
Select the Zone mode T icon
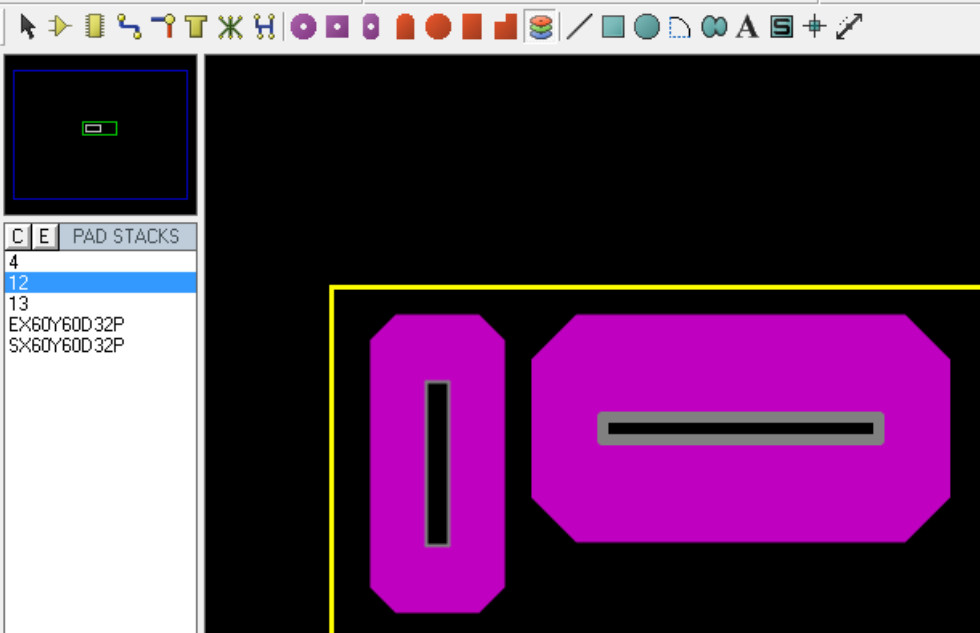pyautogui.click(x=196, y=27)
